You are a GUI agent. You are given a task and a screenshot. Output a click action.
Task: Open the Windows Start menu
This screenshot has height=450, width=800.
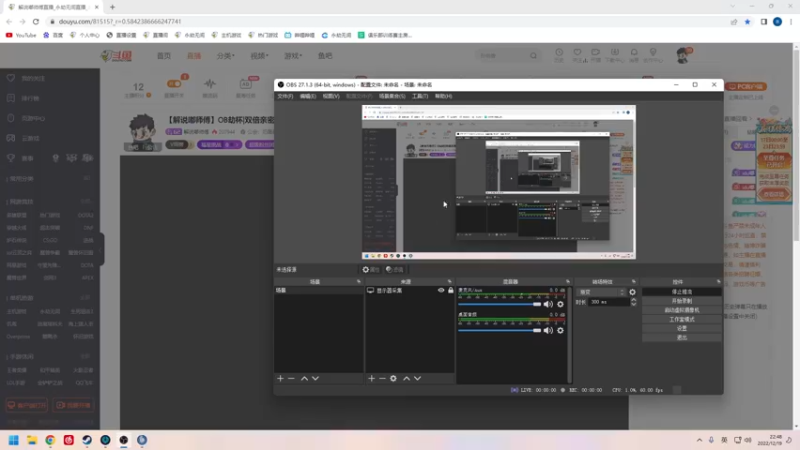tap(14, 440)
